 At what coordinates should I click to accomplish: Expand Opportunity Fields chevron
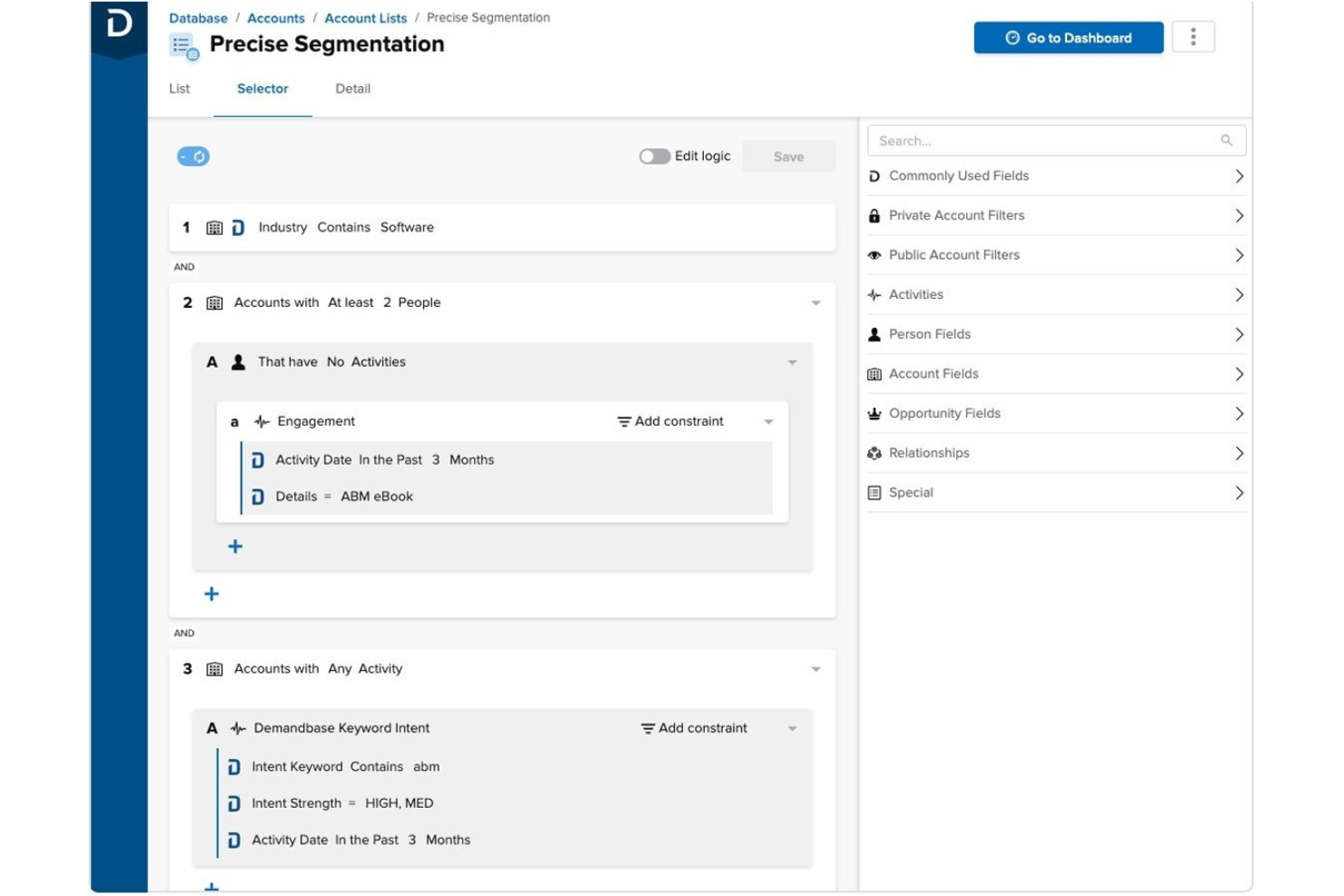click(x=1239, y=414)
